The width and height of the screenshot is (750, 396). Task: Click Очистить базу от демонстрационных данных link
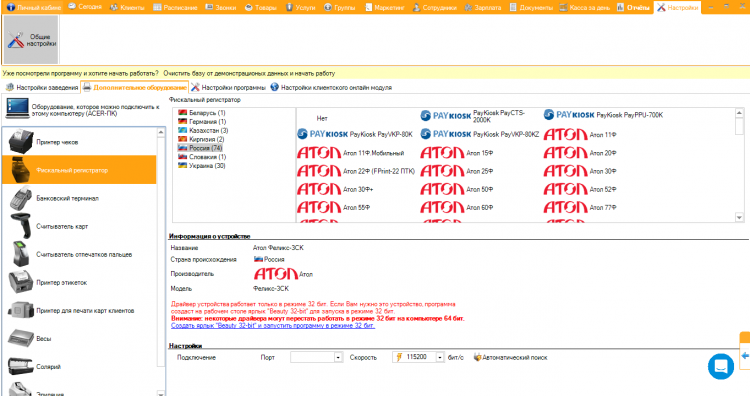[x=249, y=74]
